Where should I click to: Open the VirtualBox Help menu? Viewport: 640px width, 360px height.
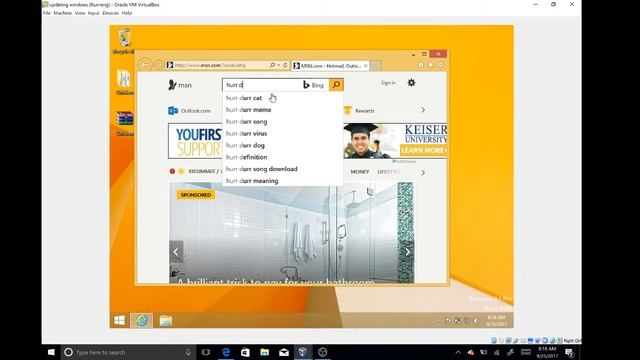[x=127, y=13]
